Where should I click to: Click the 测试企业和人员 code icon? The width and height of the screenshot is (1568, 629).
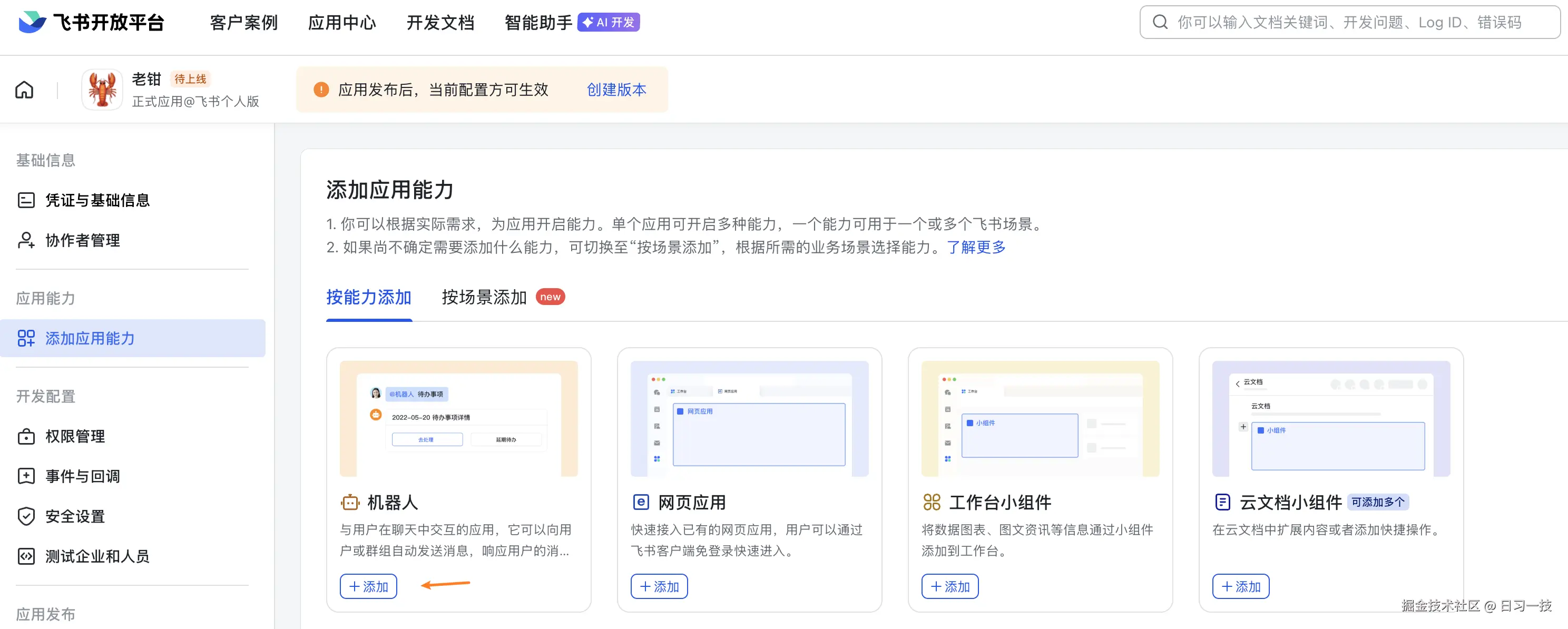(26, 557)
